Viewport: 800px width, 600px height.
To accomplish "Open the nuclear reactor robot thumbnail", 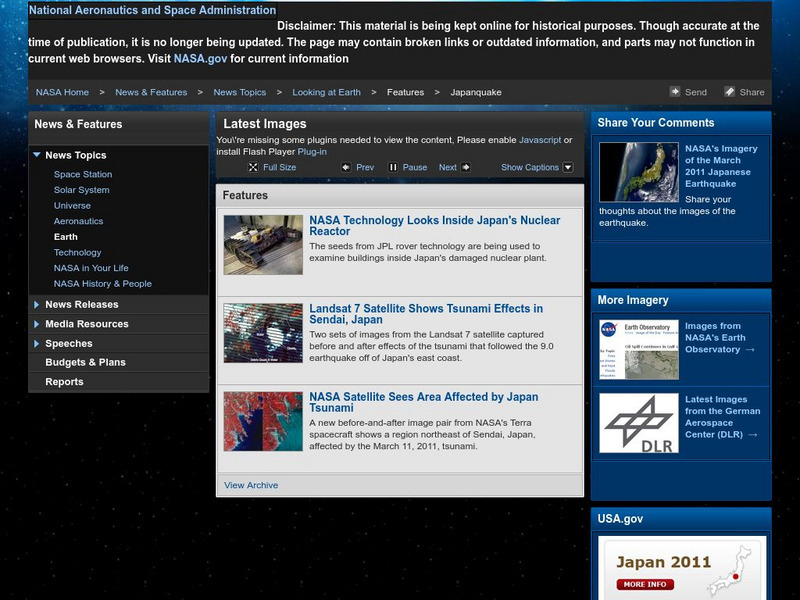I will pyautogui.click(x=263, y=245).
